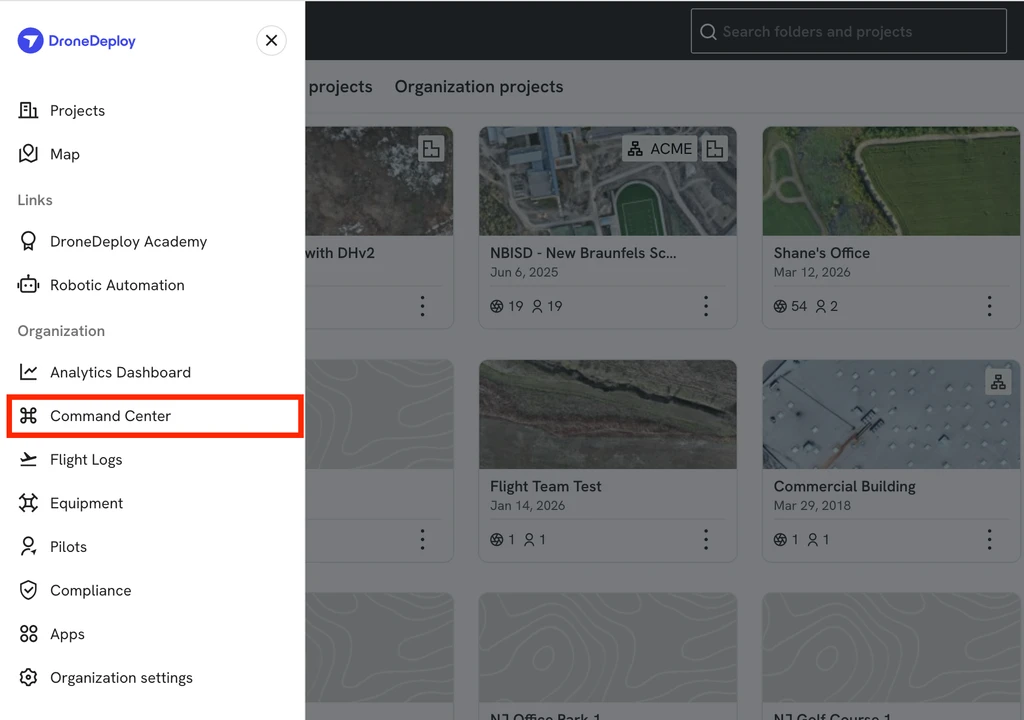Open options menu for NBISD project card

pos(706,306)
